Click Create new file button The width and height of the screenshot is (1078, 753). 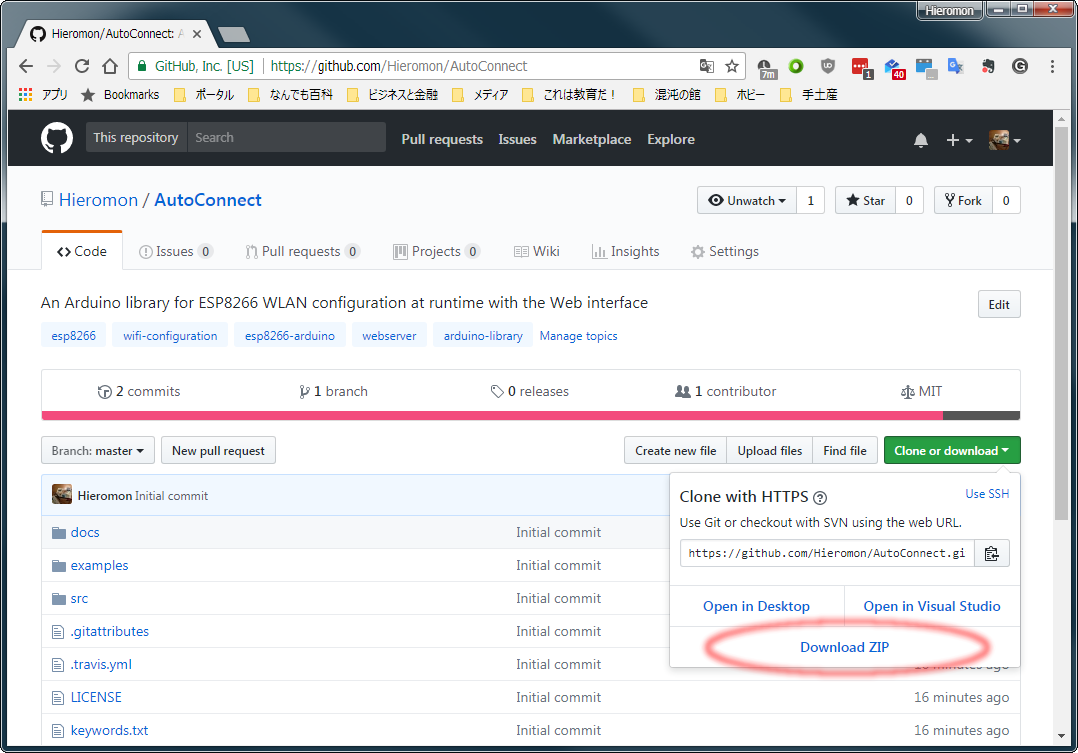676,450
